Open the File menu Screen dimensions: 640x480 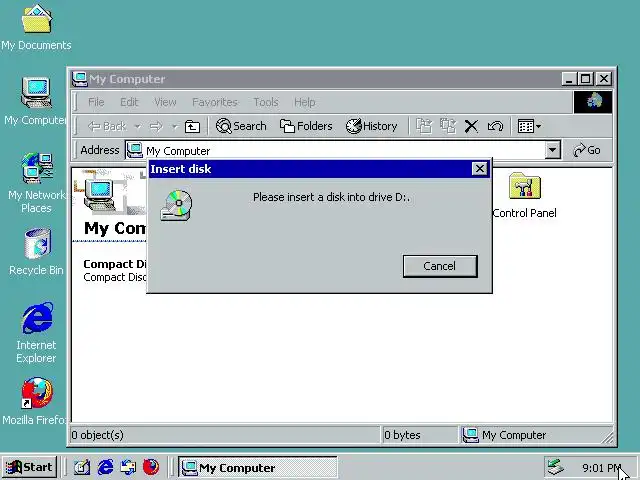(96, 102)
